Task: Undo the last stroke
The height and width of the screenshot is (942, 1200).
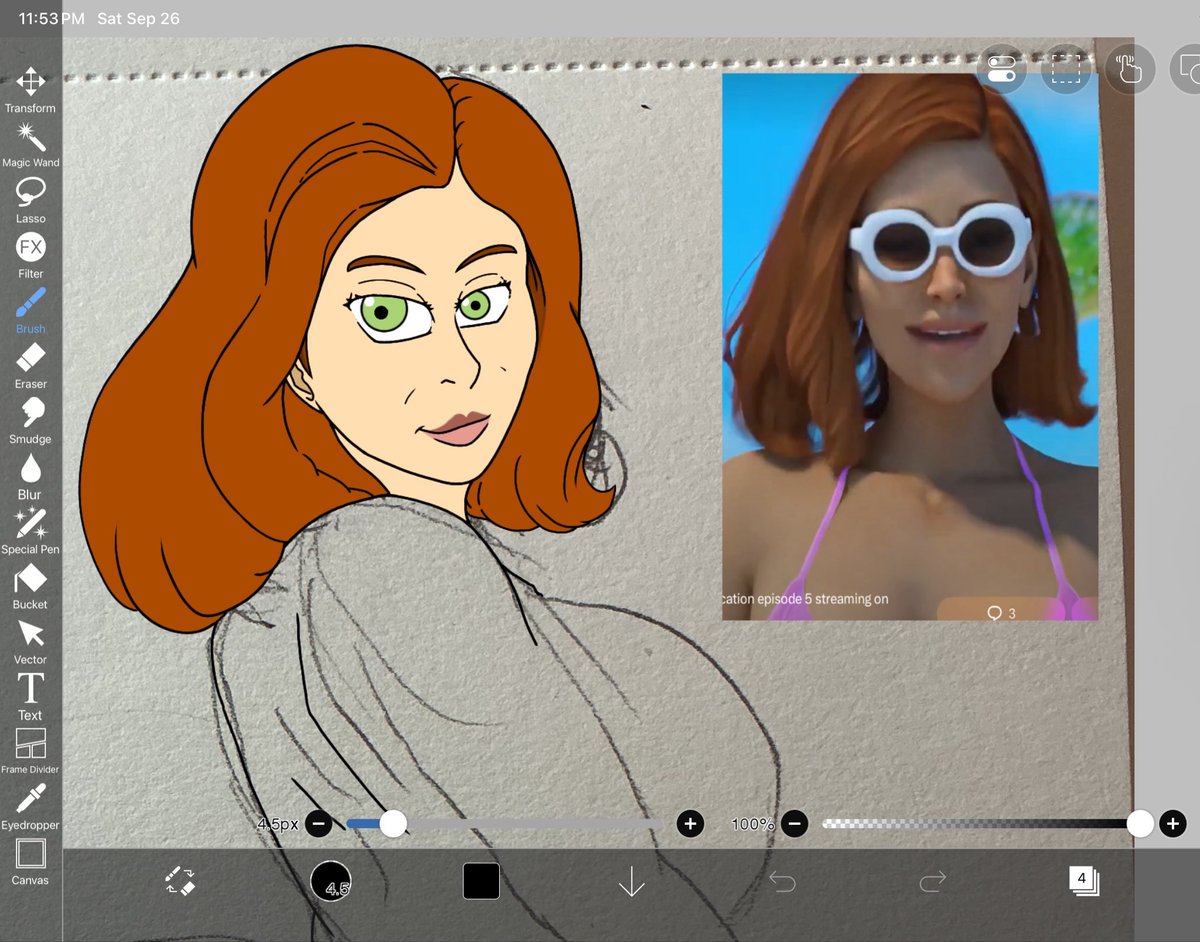Action: (782, 881)
